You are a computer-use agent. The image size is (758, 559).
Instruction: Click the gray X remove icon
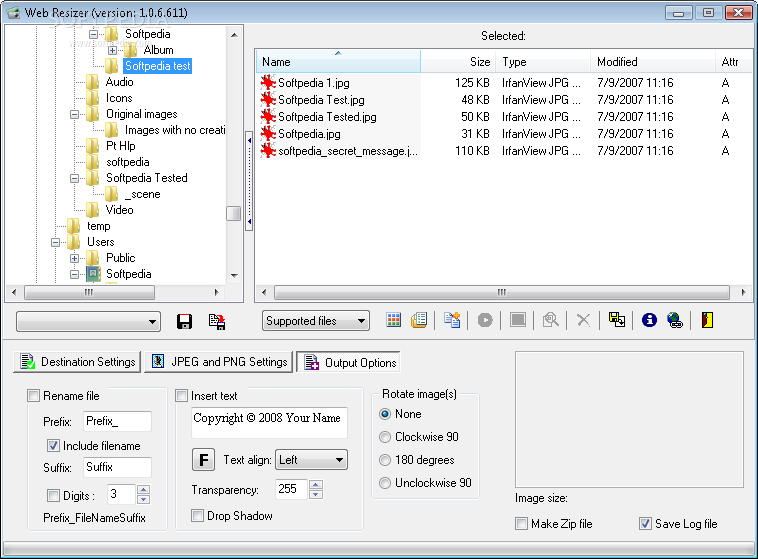point(583,320)
